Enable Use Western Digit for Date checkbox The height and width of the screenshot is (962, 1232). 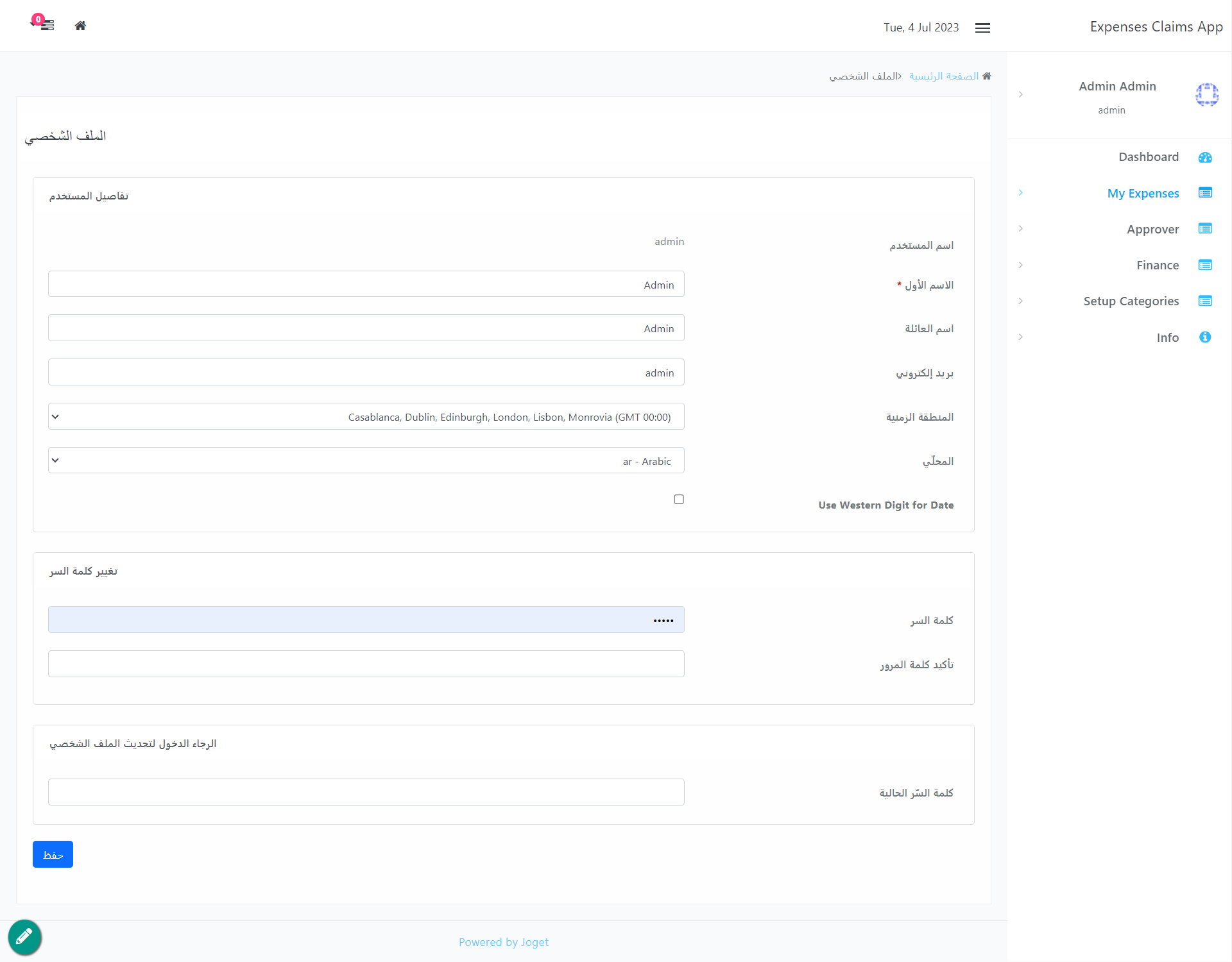679,499
